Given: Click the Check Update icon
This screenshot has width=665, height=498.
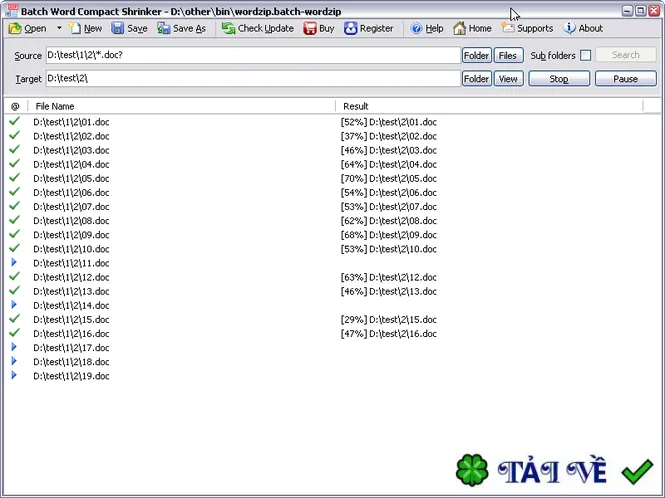Looking at the screenshot, I should pyautogui.click(x=228, y=28).
